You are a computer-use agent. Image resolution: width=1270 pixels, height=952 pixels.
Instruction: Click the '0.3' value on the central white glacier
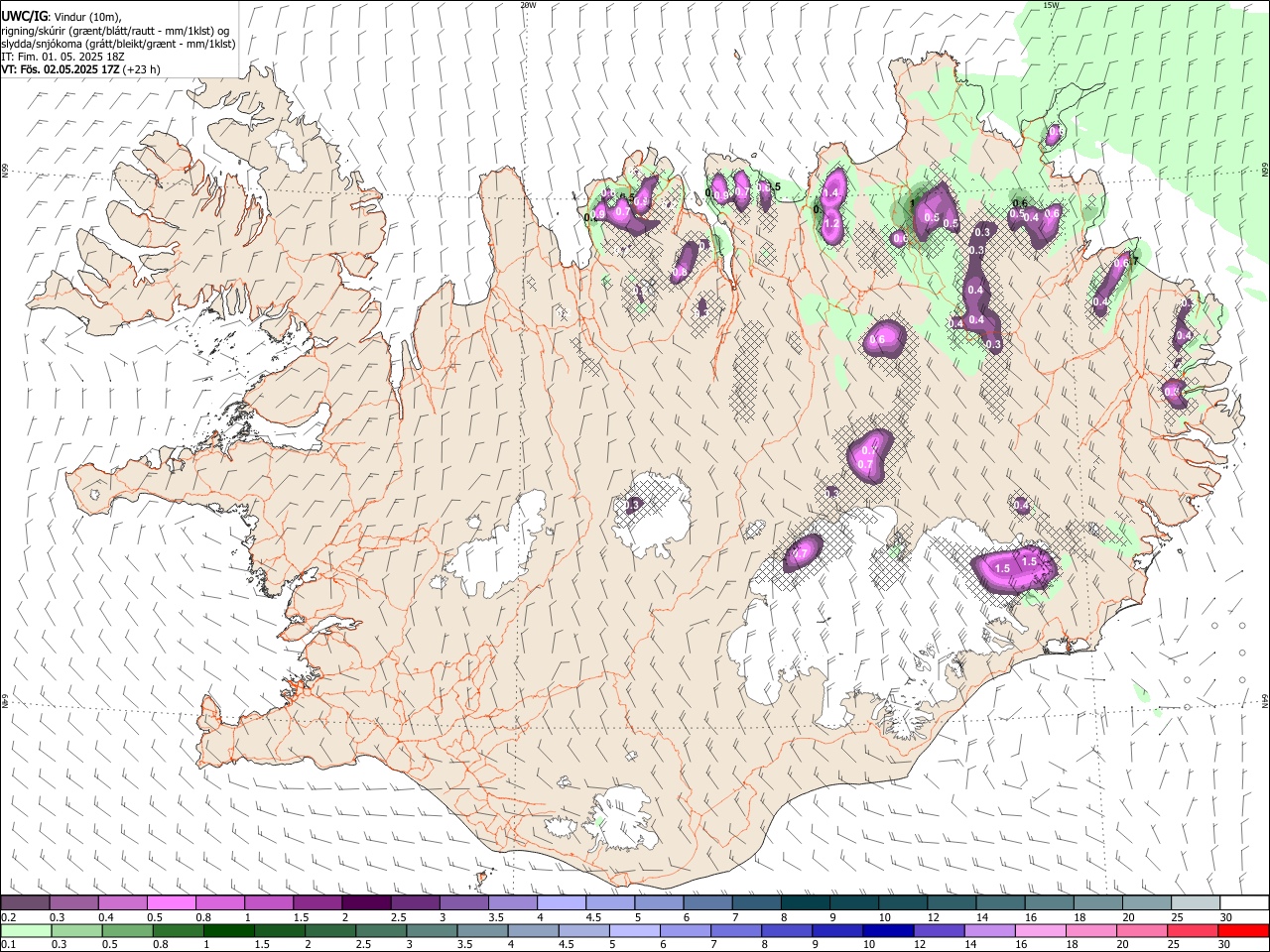pos(632,506)
